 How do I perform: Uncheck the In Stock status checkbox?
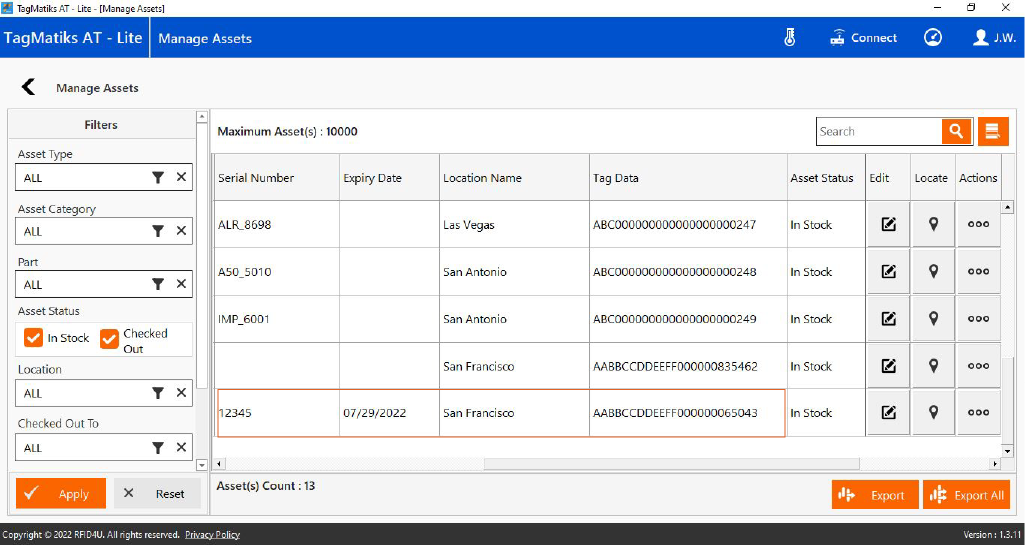[x=33, y=338]
